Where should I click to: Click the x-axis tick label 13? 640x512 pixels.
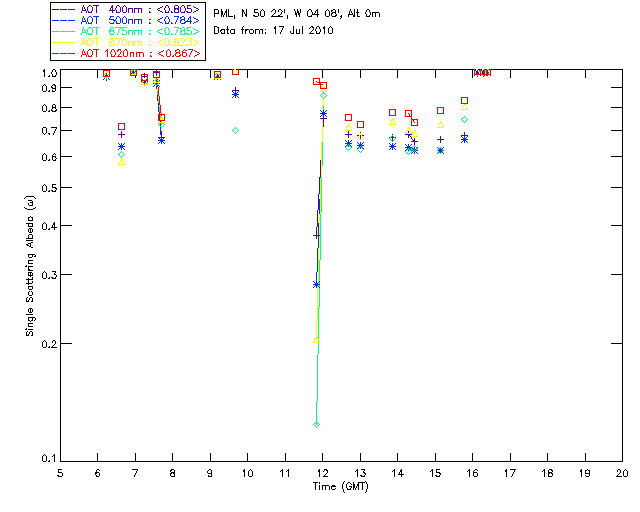360,473
